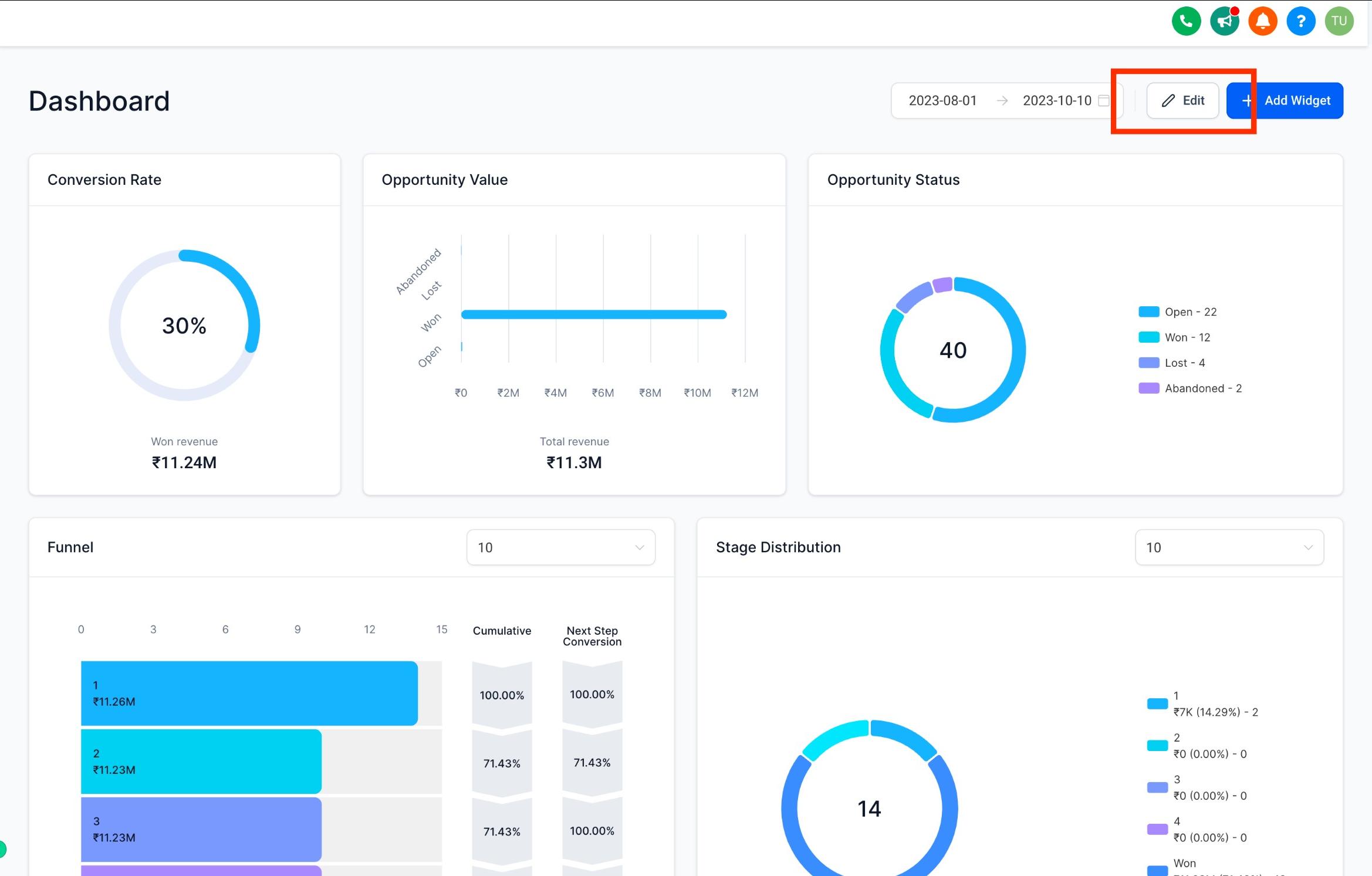Click the first funnel bar ₹11.26M

249,693
